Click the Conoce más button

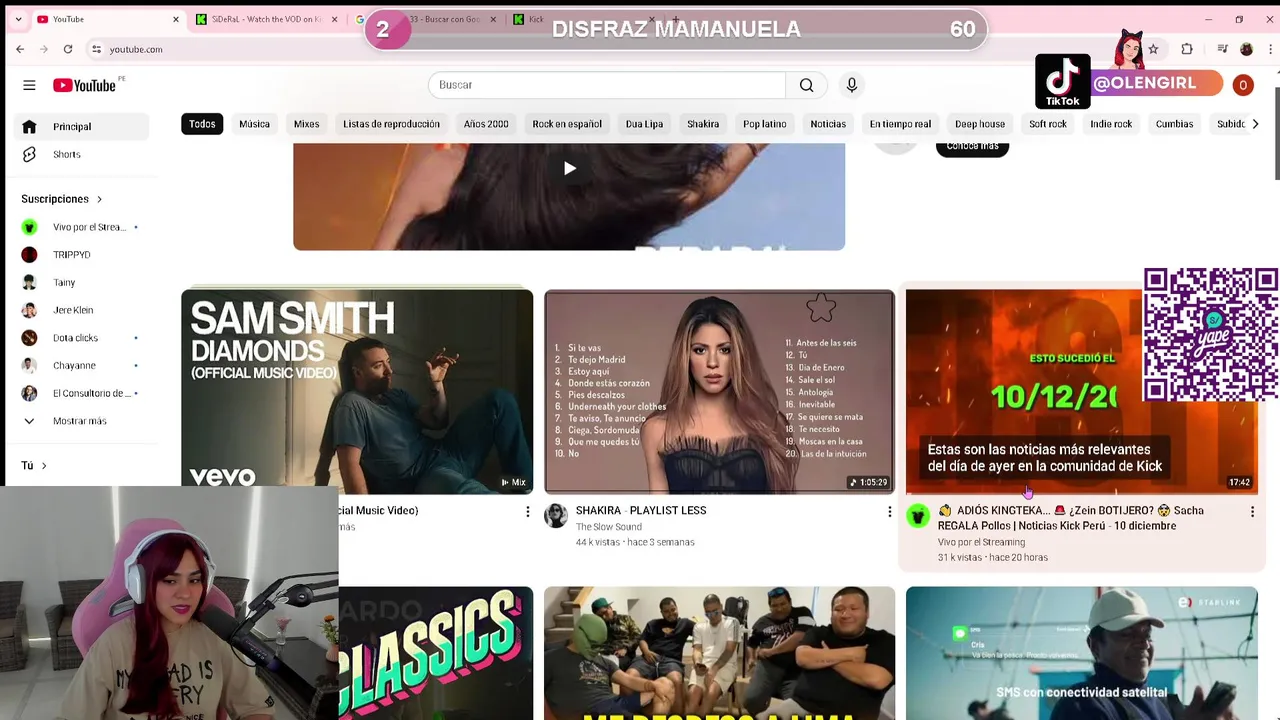click(x=972, y=147)
